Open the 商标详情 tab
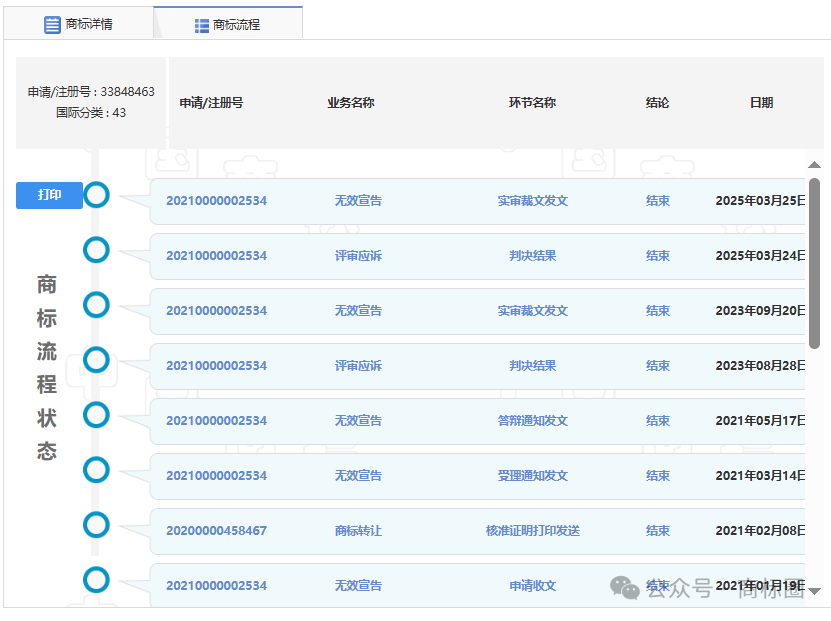 [x=78, y=24]
